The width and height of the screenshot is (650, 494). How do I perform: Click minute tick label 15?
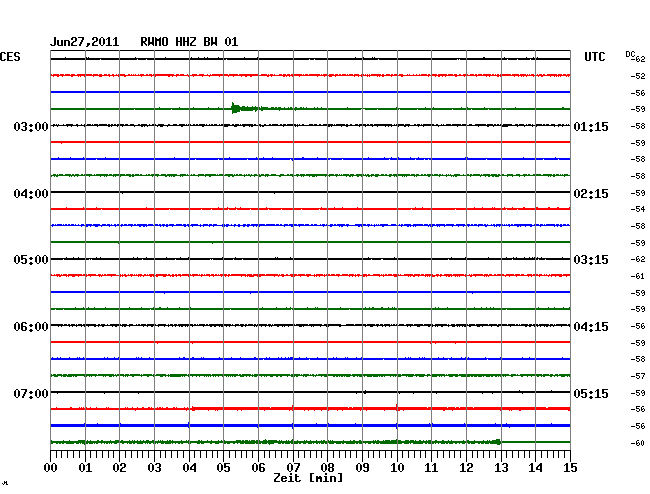click(570, 467)
